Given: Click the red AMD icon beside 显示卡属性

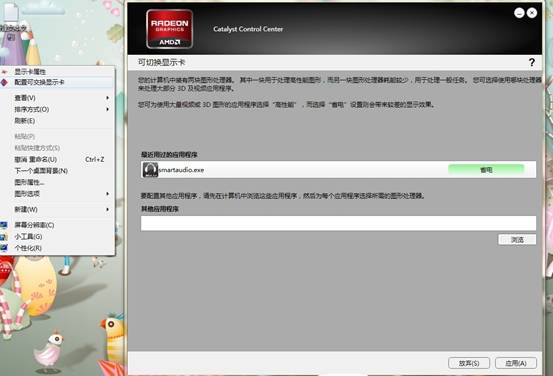Looking at the screenshot, I should click(4, 72).
